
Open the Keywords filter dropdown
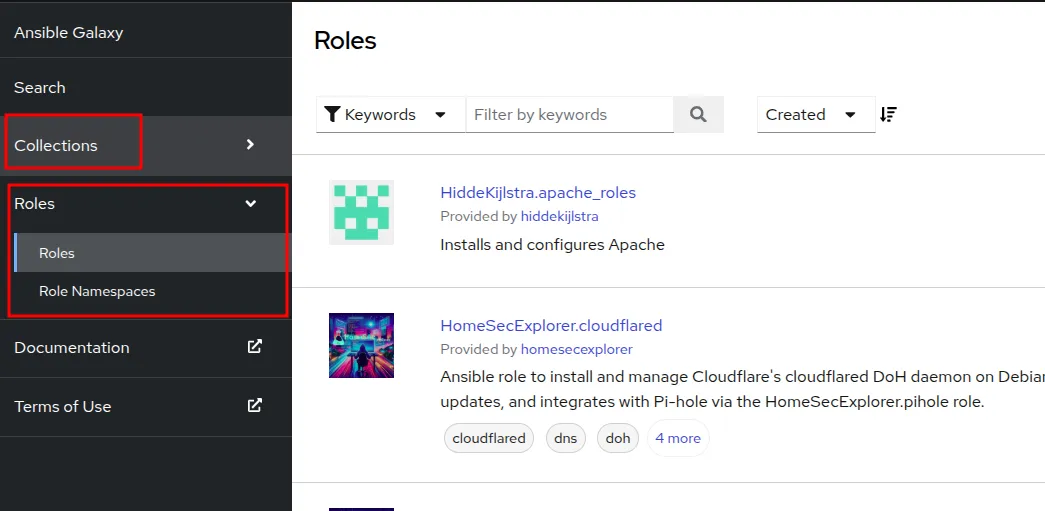pos(391,115)
